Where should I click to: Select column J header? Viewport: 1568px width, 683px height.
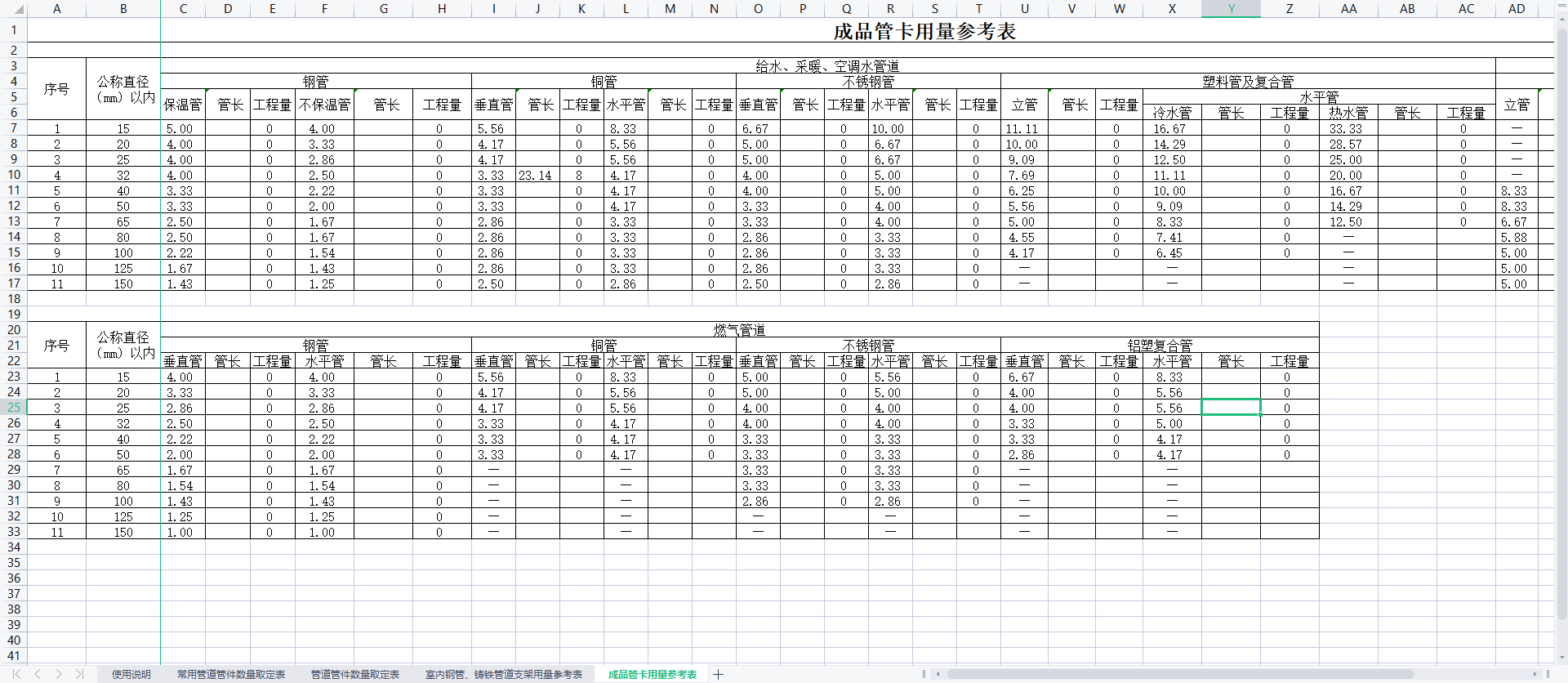tap(537, 9)
